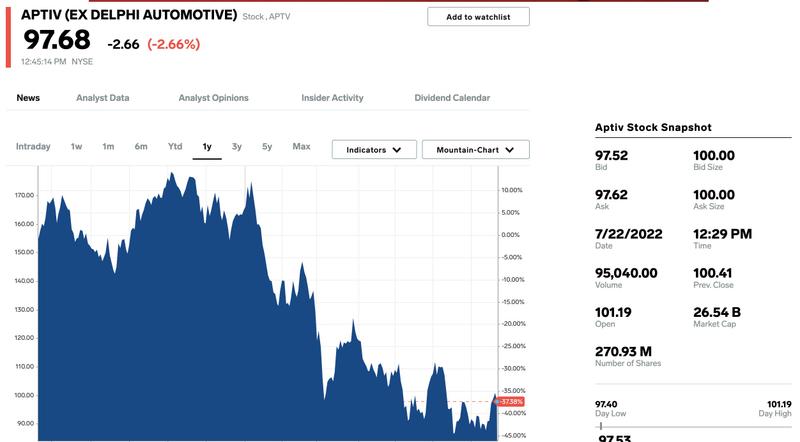Switch to Analyst Data tab

coord(103,98)
